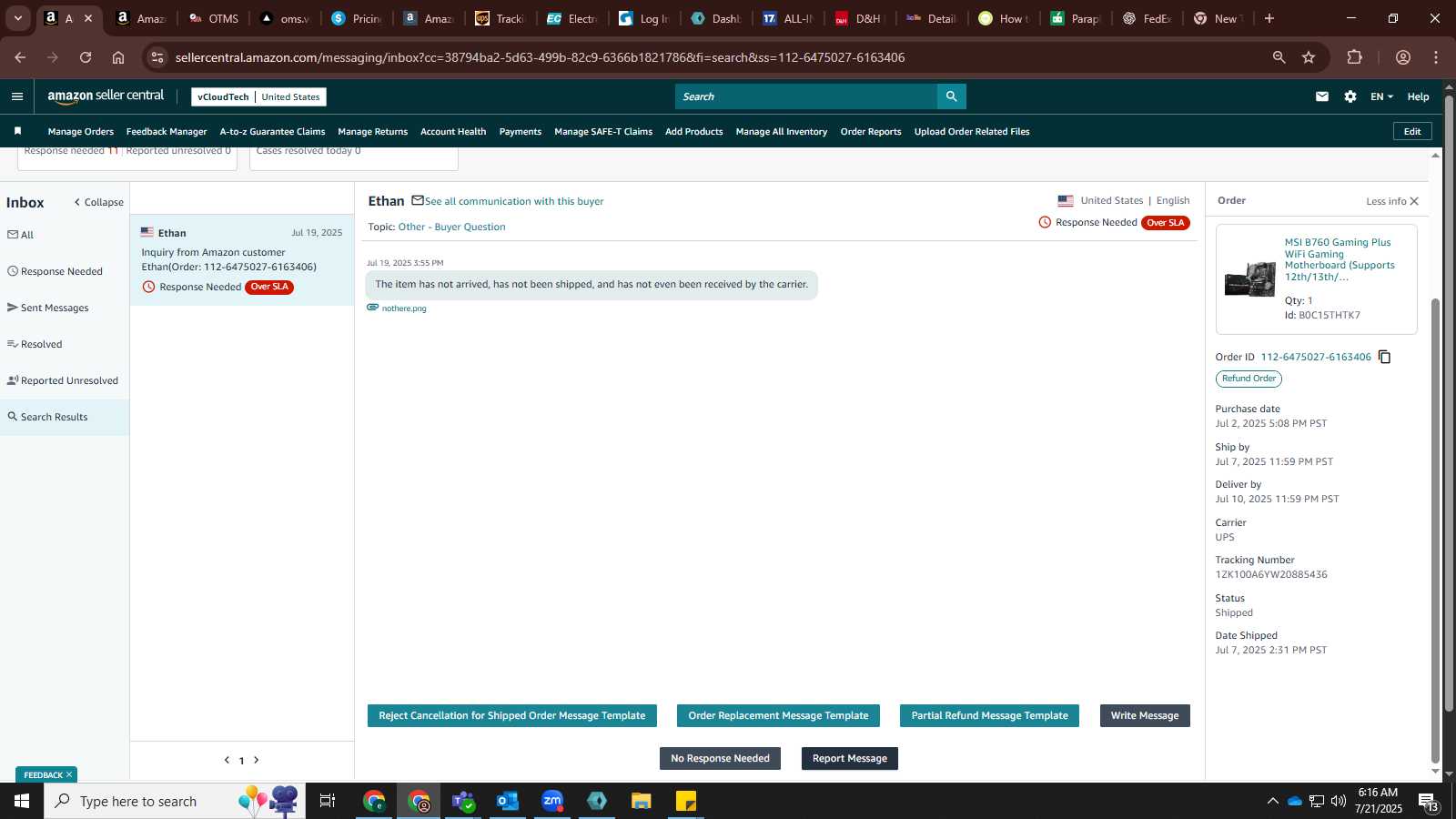This screenshot has width=1456, height=819.
Task: Select the All inbox folder
Action: [x=21, y=235]
